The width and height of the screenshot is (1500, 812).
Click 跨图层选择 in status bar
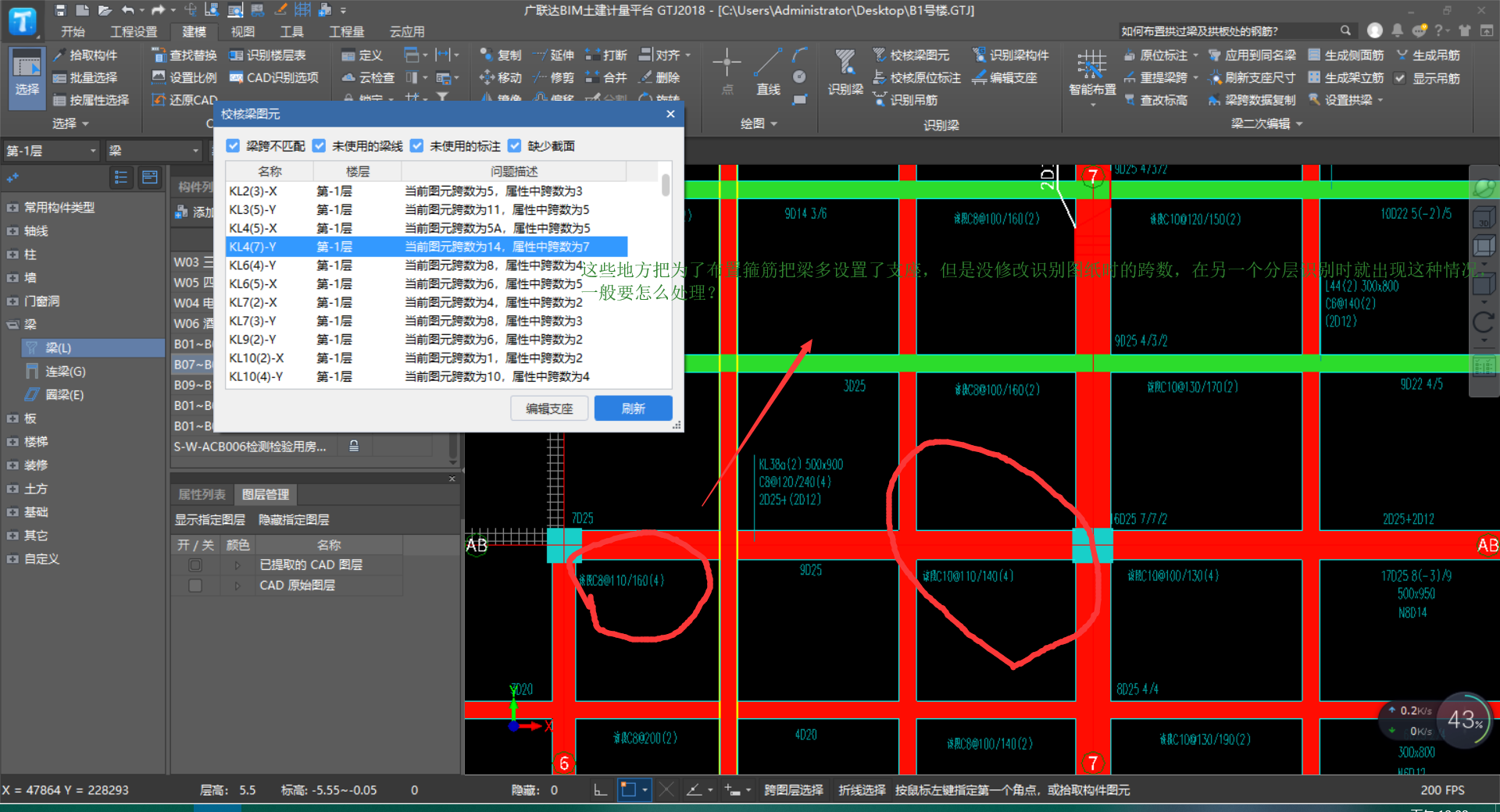pyautogui.click(x=793, y=790)
